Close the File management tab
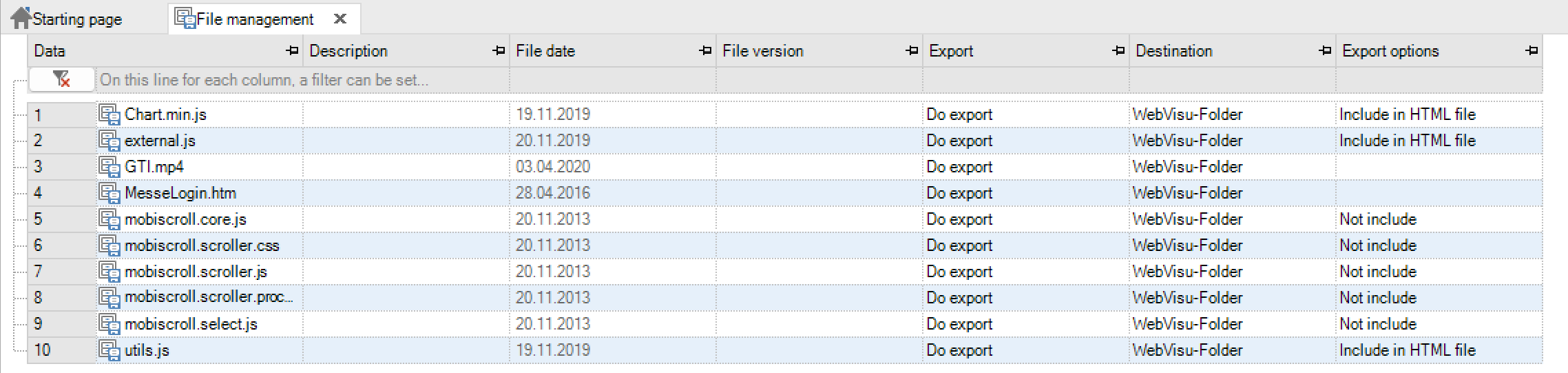Screen dimensions: 1568x373 point(340,19)
